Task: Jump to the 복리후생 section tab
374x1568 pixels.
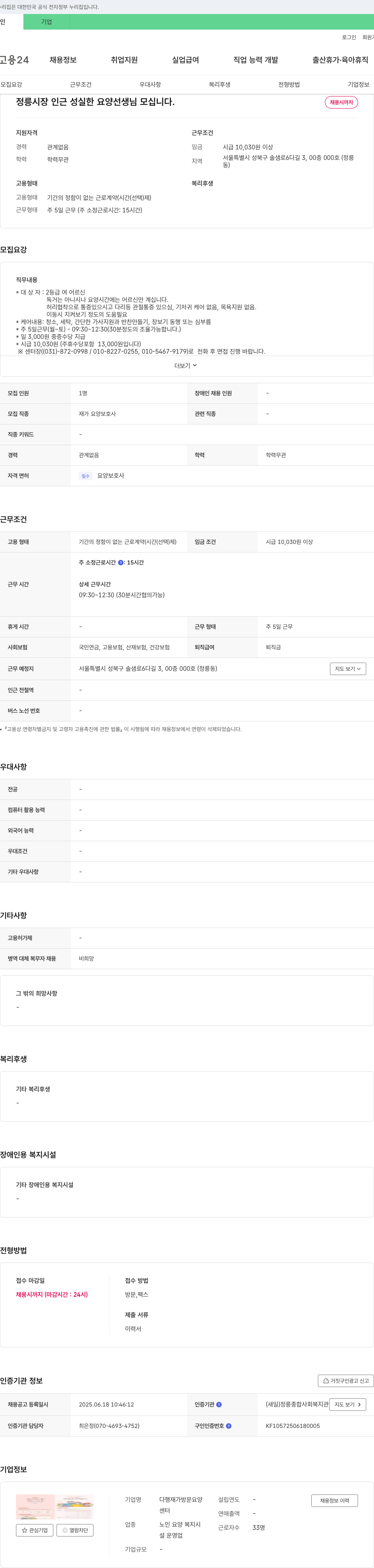Action: [219, 84]
